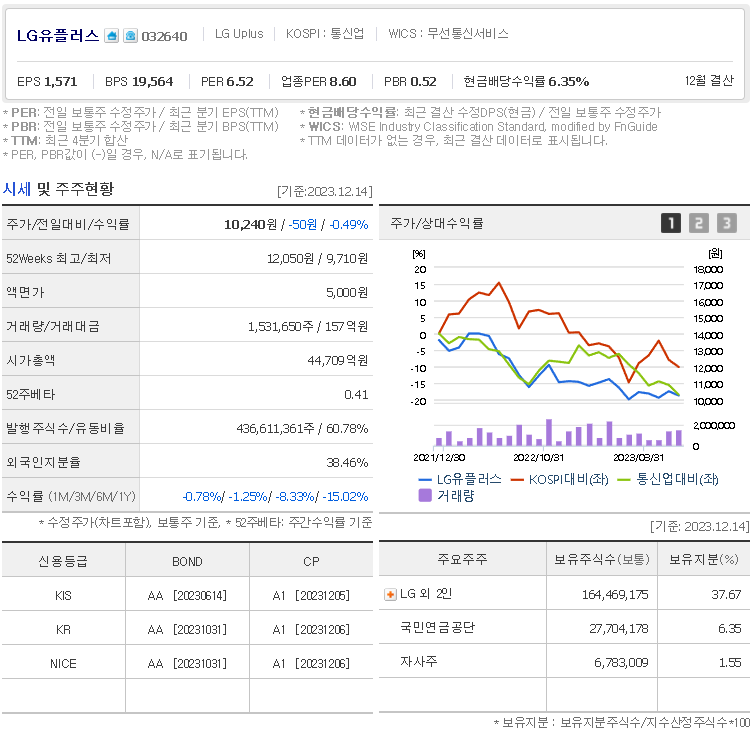This screenshot has width=756, height=735.
Task: Click KIS CP rating A1 [20231205]
Action: 311,596
